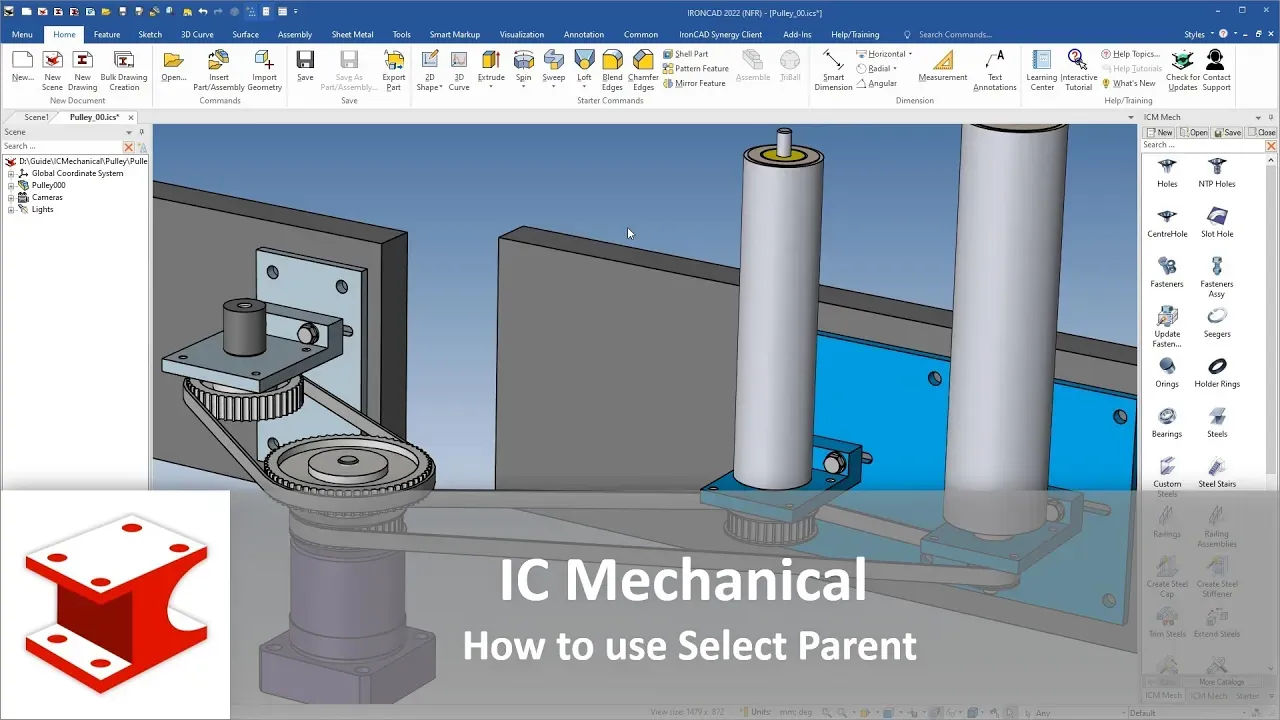The image size is (1280, 720).
Task: Select NTP Holes in ICM Mech
Action: tap(1217, 173)
